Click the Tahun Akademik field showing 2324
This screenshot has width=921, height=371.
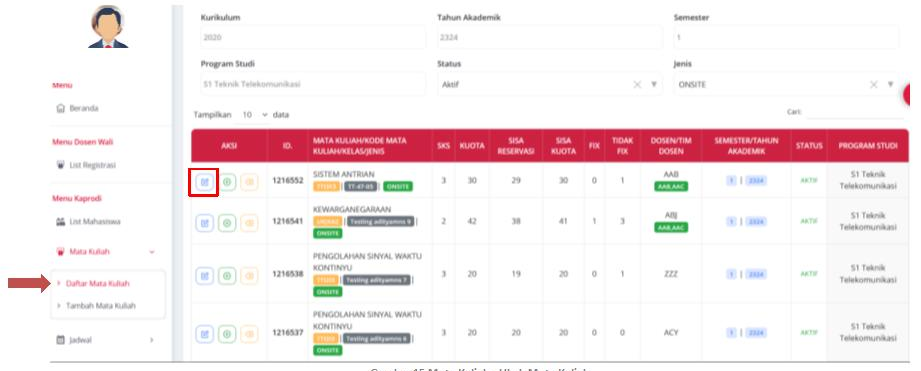549,37
